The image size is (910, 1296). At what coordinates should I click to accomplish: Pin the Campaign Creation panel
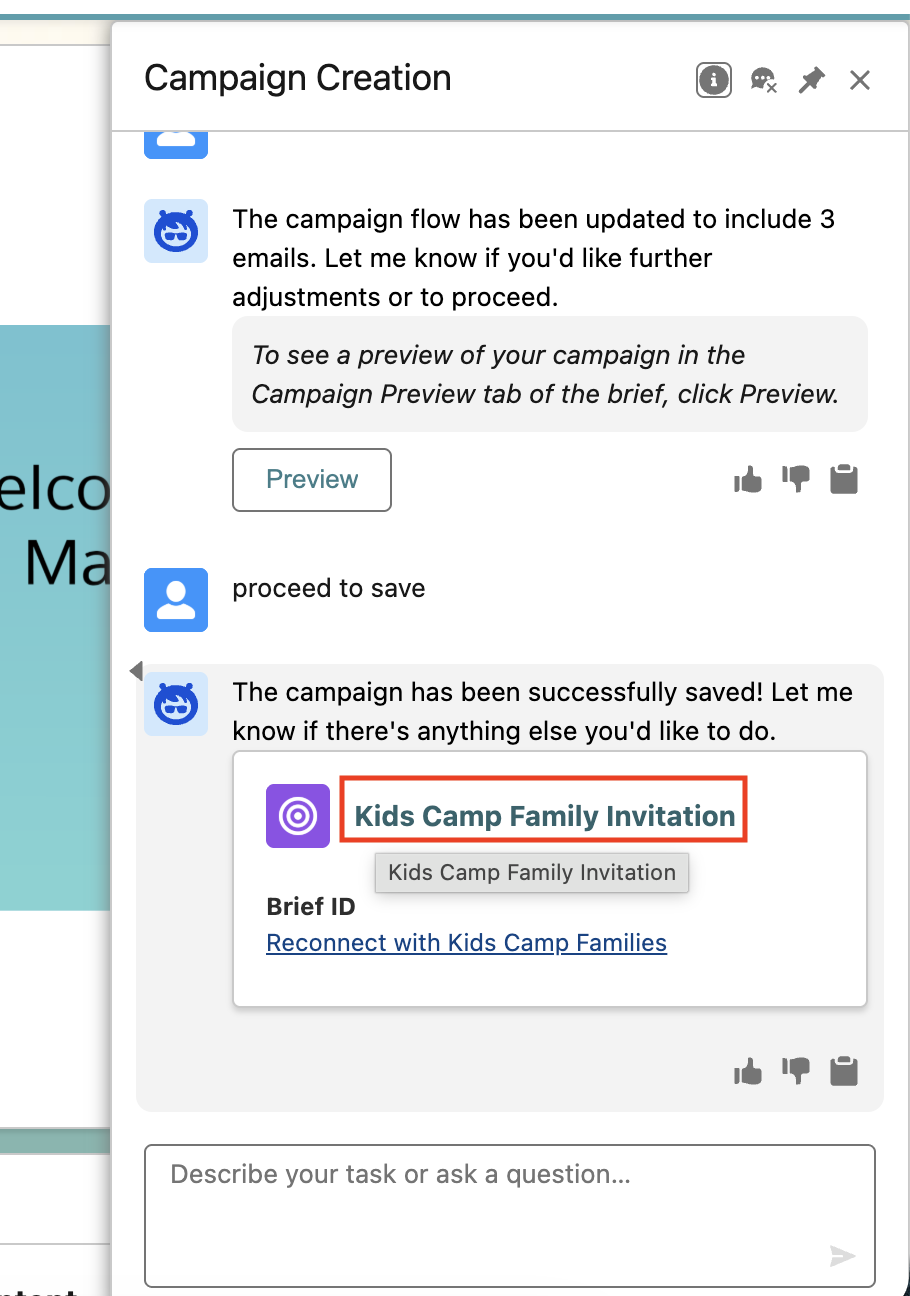pos(812,80)
